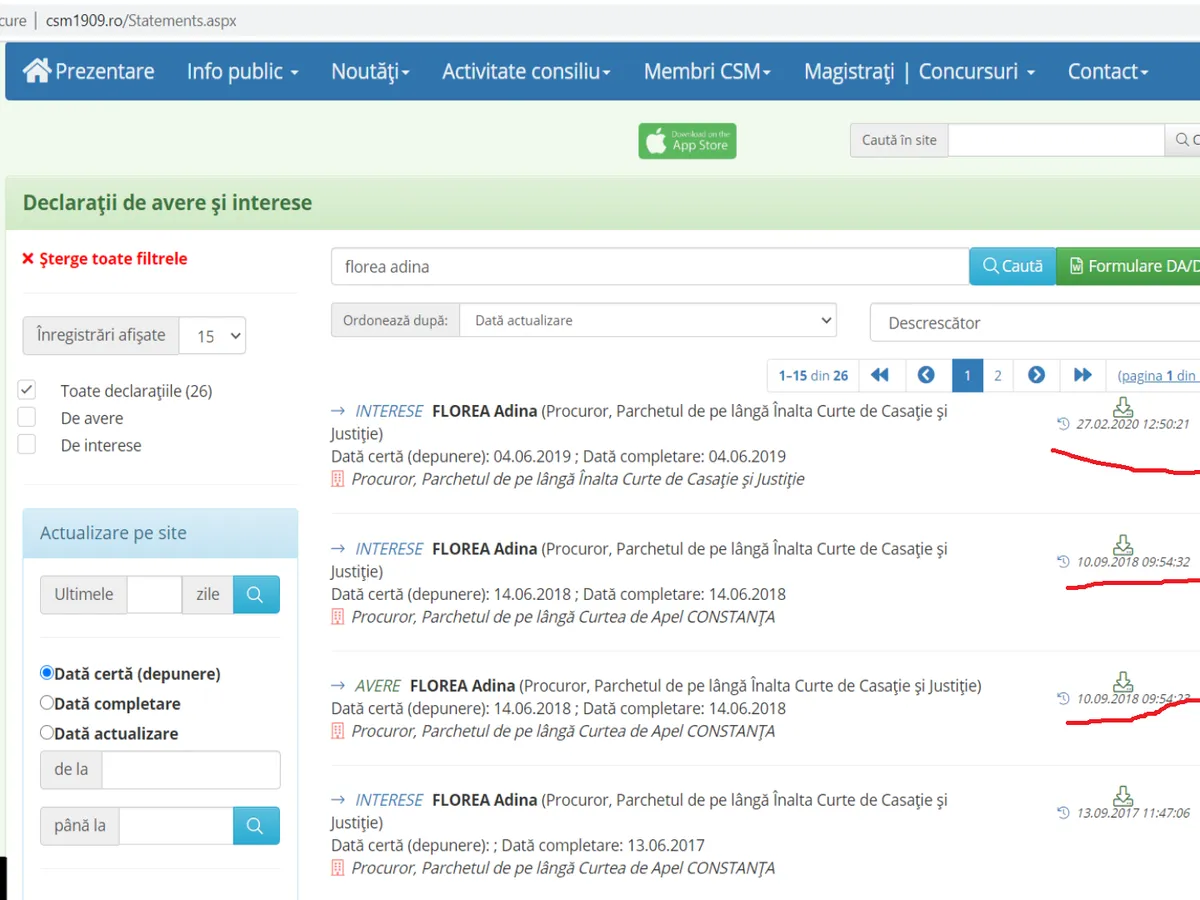This screenshot has width=1200, height=900.
Task: Open the App Store download badge
Action: click(x=687, y=141)
